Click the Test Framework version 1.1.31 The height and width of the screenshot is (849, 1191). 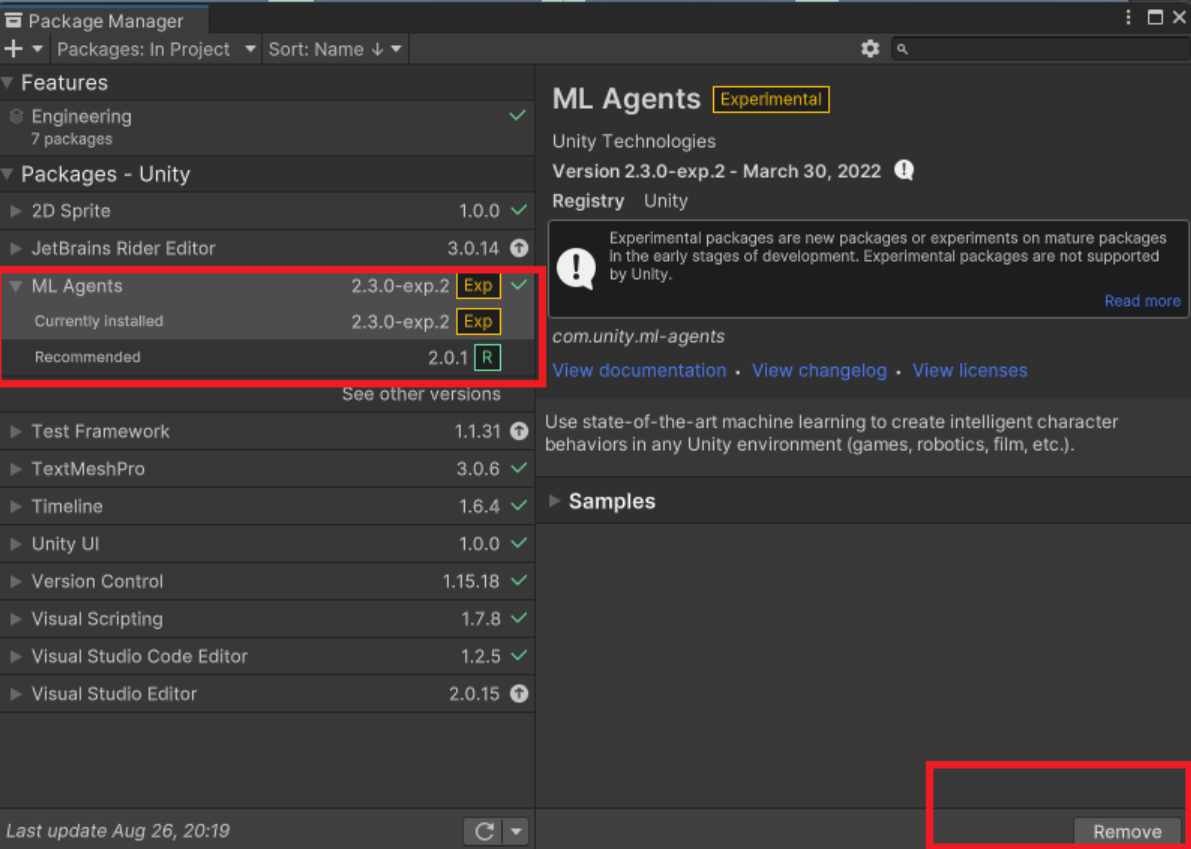coord(477,431)
